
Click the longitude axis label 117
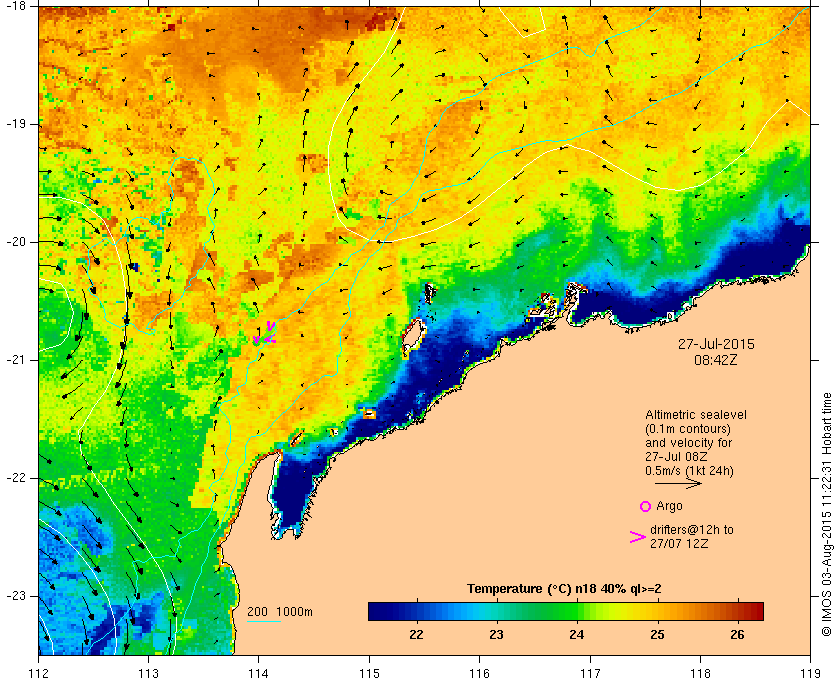coord(590,672)
